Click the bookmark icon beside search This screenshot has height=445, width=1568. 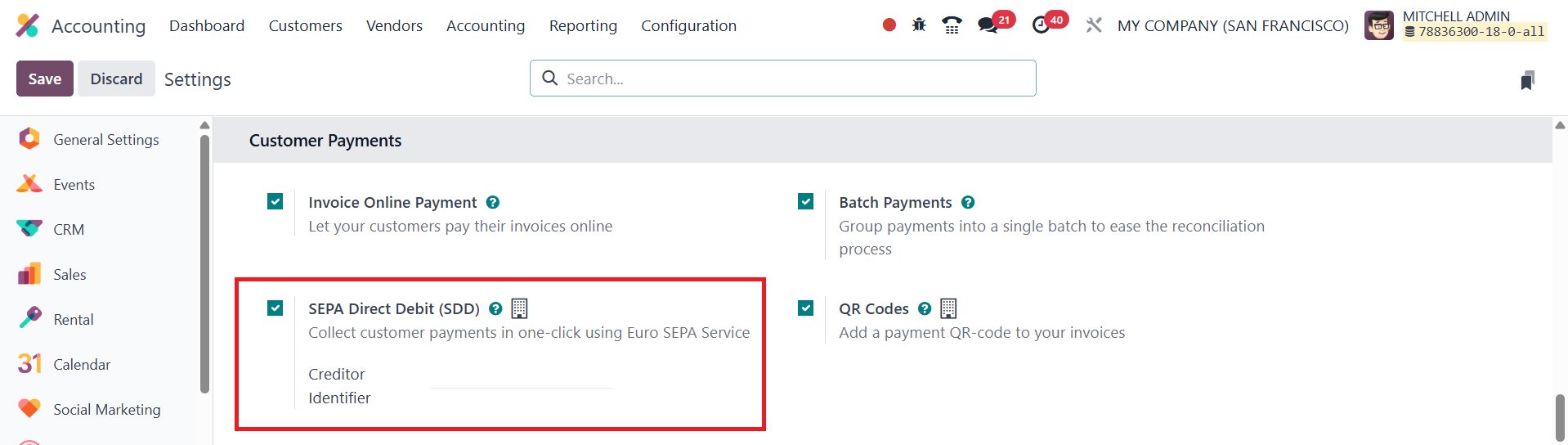(x=1527, y=80)
